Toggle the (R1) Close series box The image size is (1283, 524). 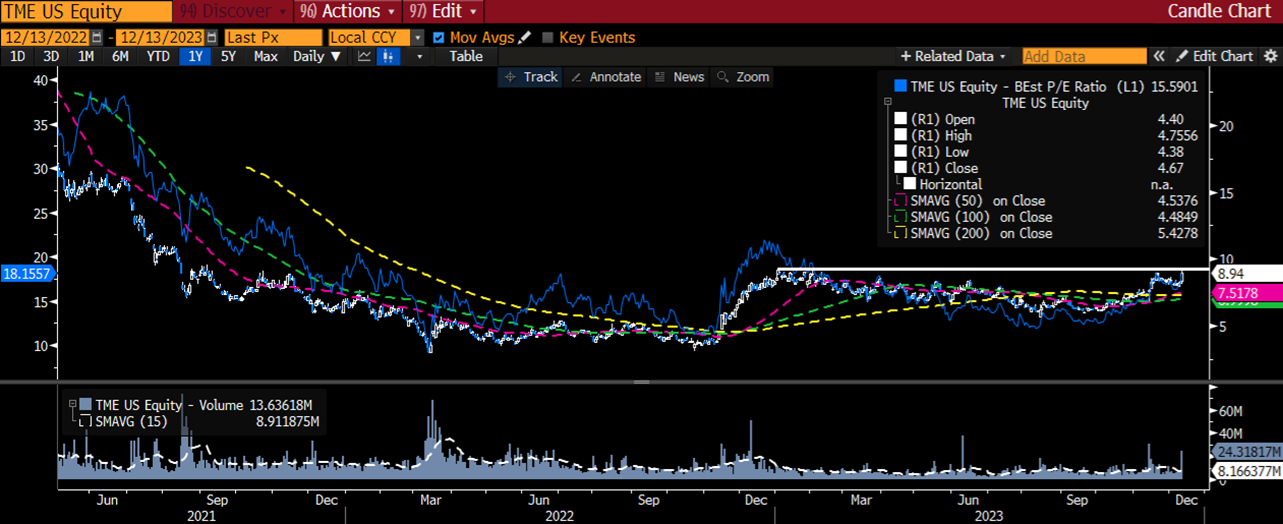[901, 167]
